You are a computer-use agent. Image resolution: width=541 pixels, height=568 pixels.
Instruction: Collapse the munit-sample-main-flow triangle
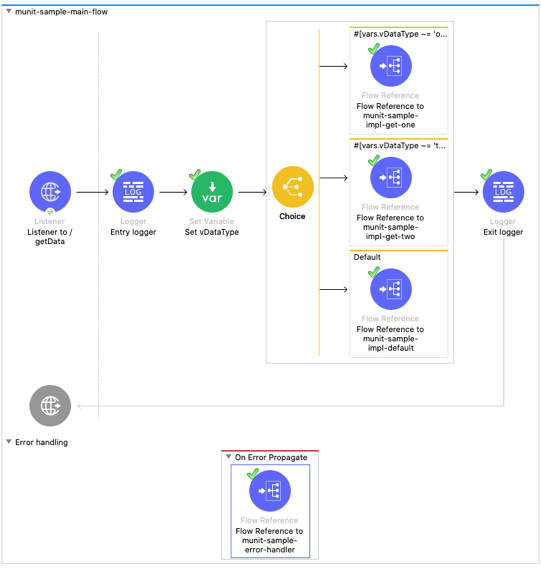tap(8, 11)
